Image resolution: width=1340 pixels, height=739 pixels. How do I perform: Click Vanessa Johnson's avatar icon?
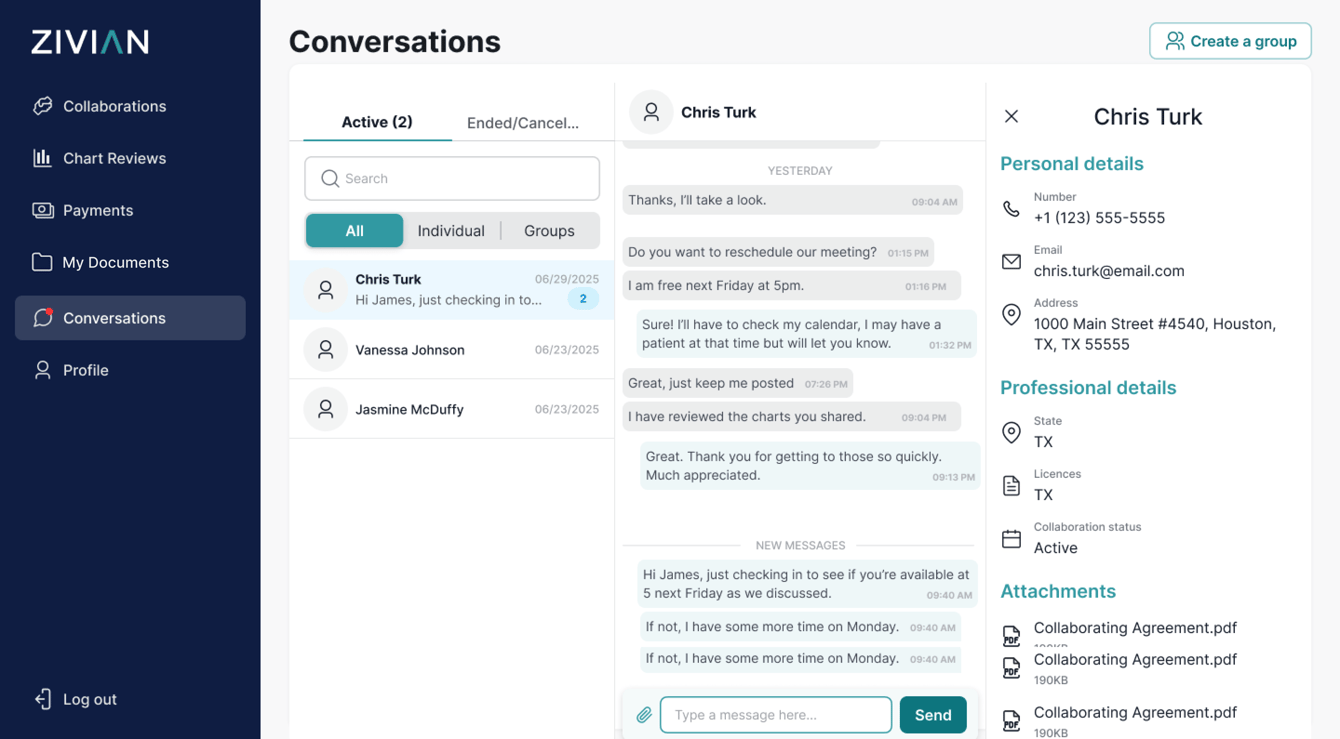pyautogui.click(x=325, y=350)
